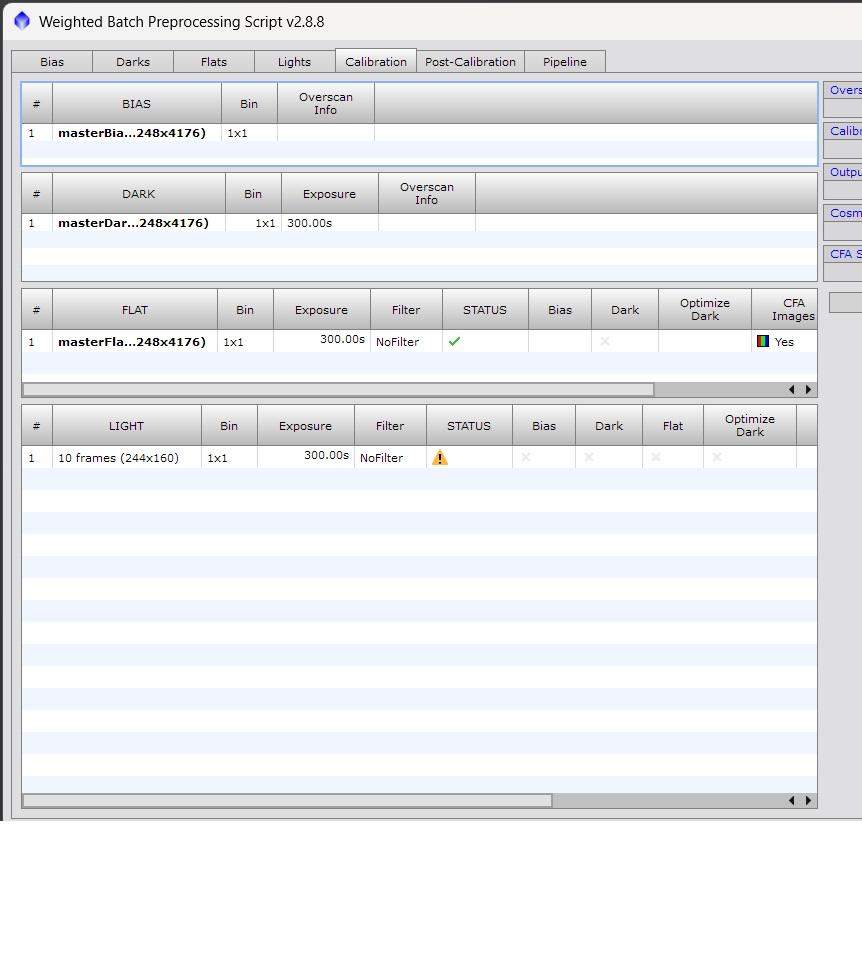Click the Yes CFA value in the masterFlat row
Screen dimensions: 862x962
784,342
